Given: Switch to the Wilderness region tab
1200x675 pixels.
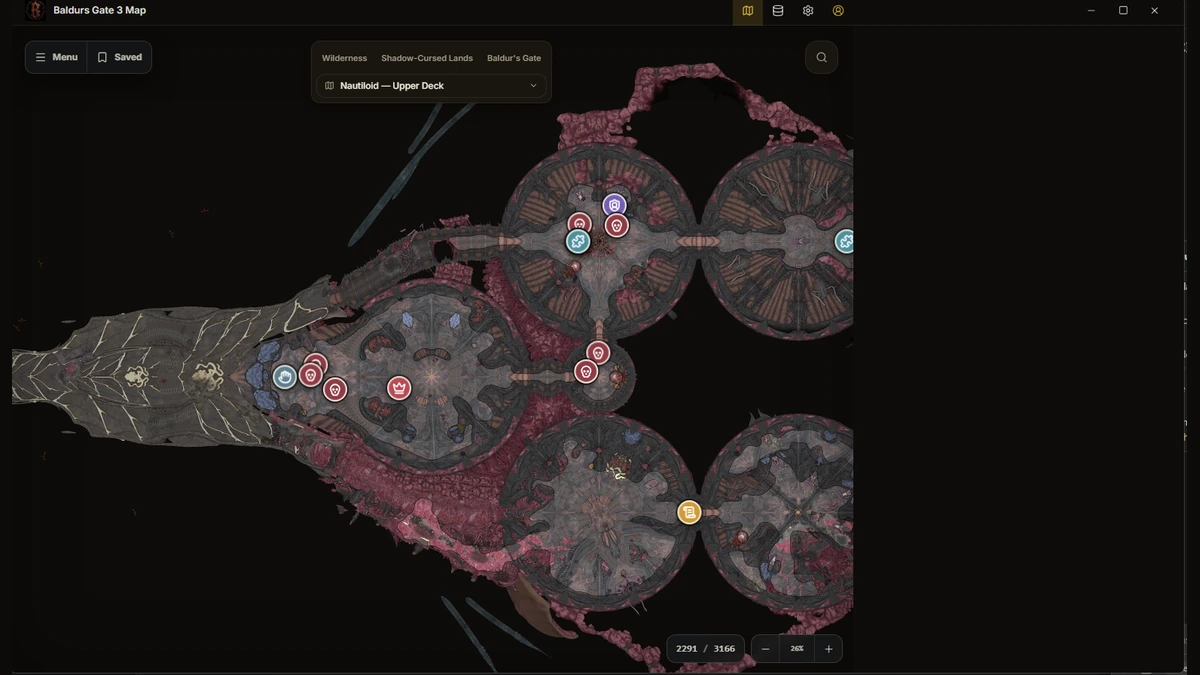Looking at the screenshot, I should coord(344,58).
